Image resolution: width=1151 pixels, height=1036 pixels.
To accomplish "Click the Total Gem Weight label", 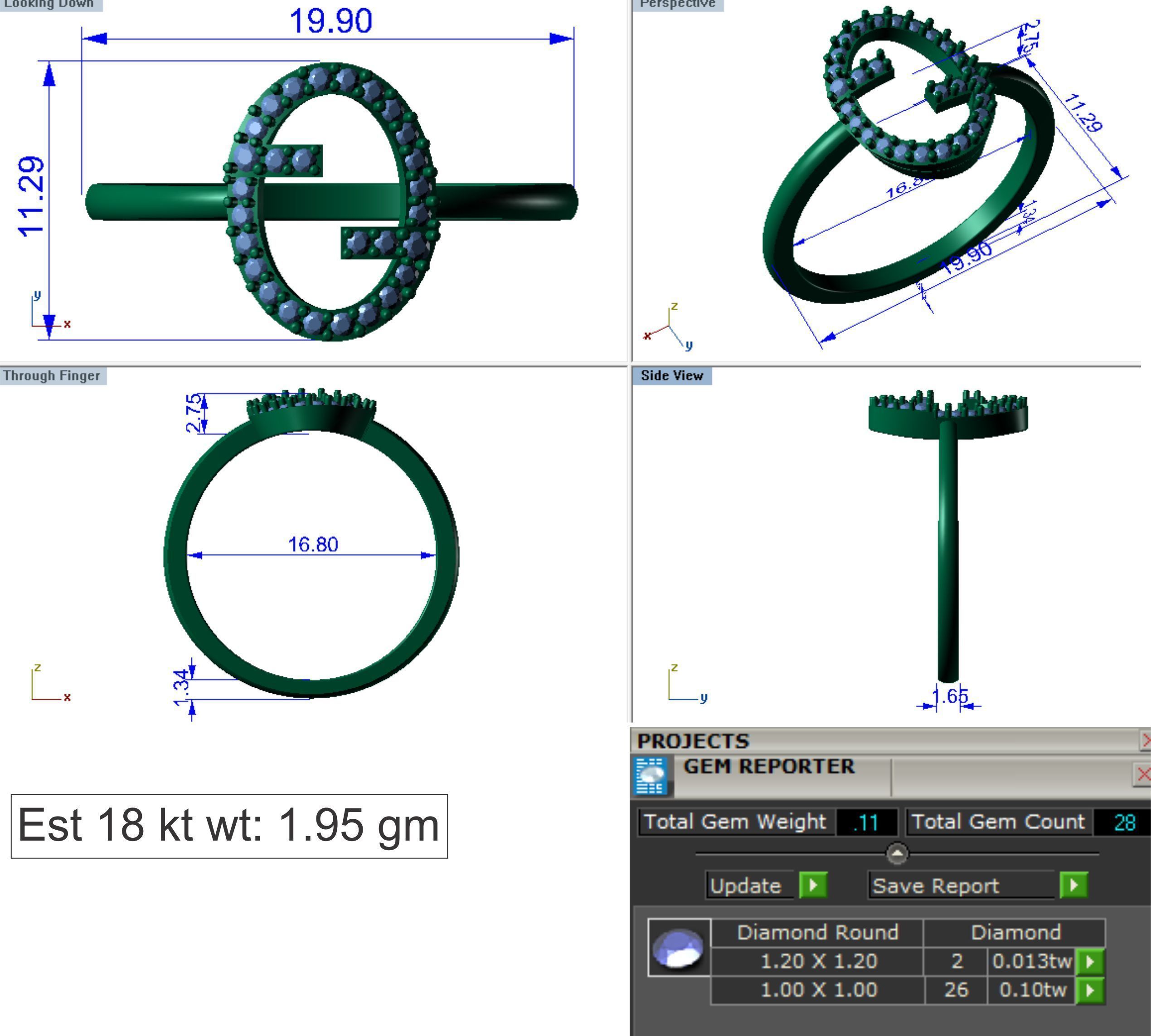I will point(735,822).
